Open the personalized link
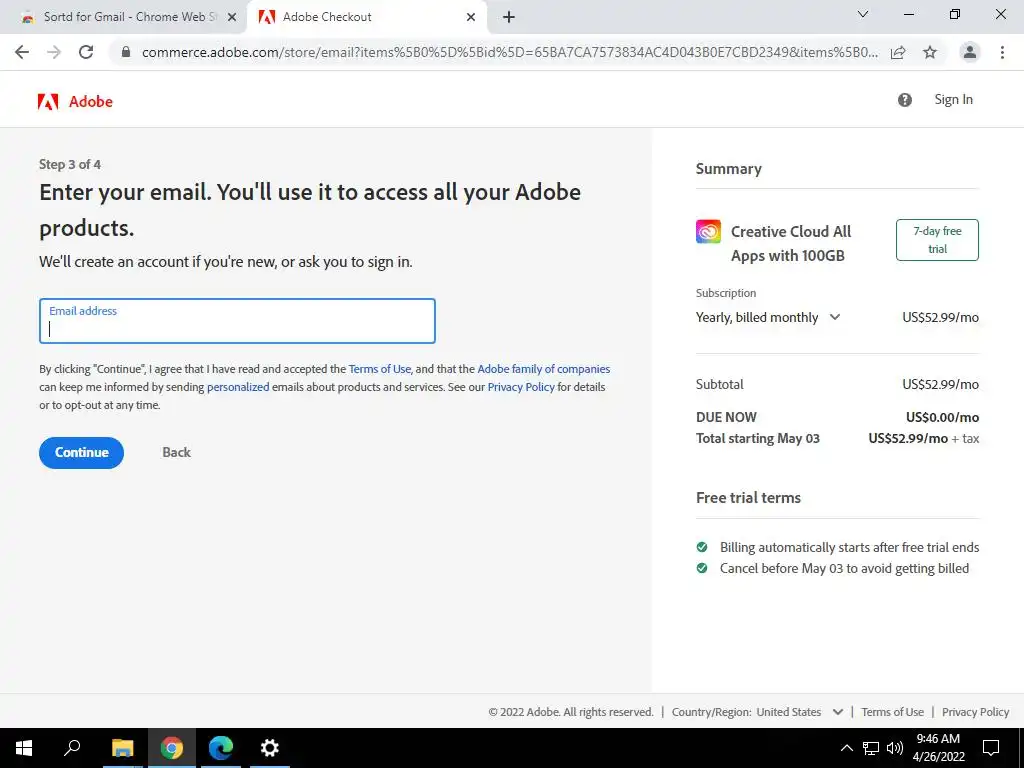The width and height of the screenshot is (1024, 768). tap(238, 387)
